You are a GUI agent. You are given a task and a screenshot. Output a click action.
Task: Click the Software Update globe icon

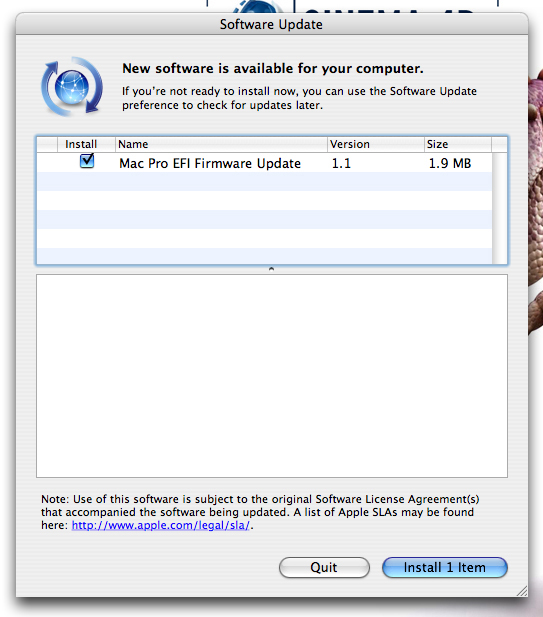tap(72, 87)
